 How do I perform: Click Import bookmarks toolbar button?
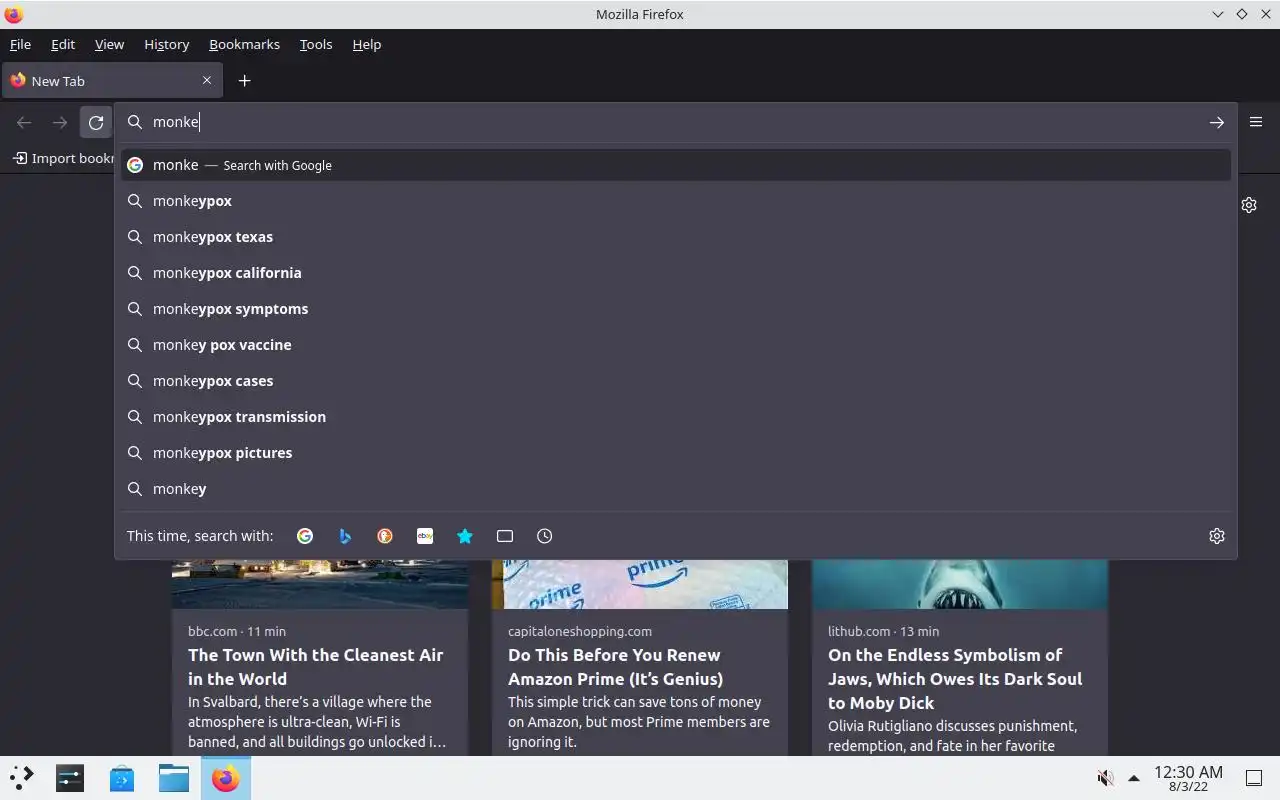[x=63, y=158]
